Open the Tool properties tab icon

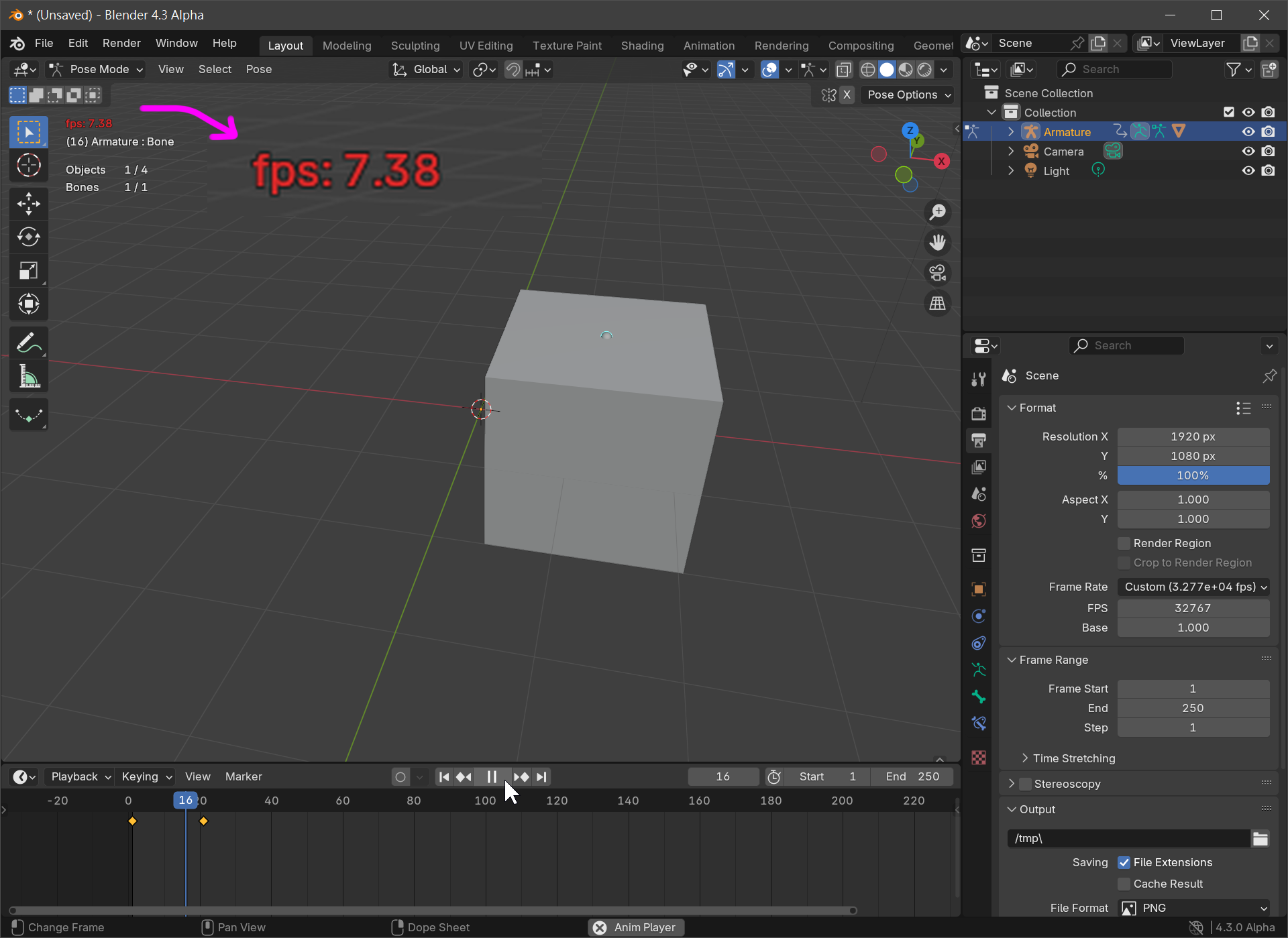point(979,379)
